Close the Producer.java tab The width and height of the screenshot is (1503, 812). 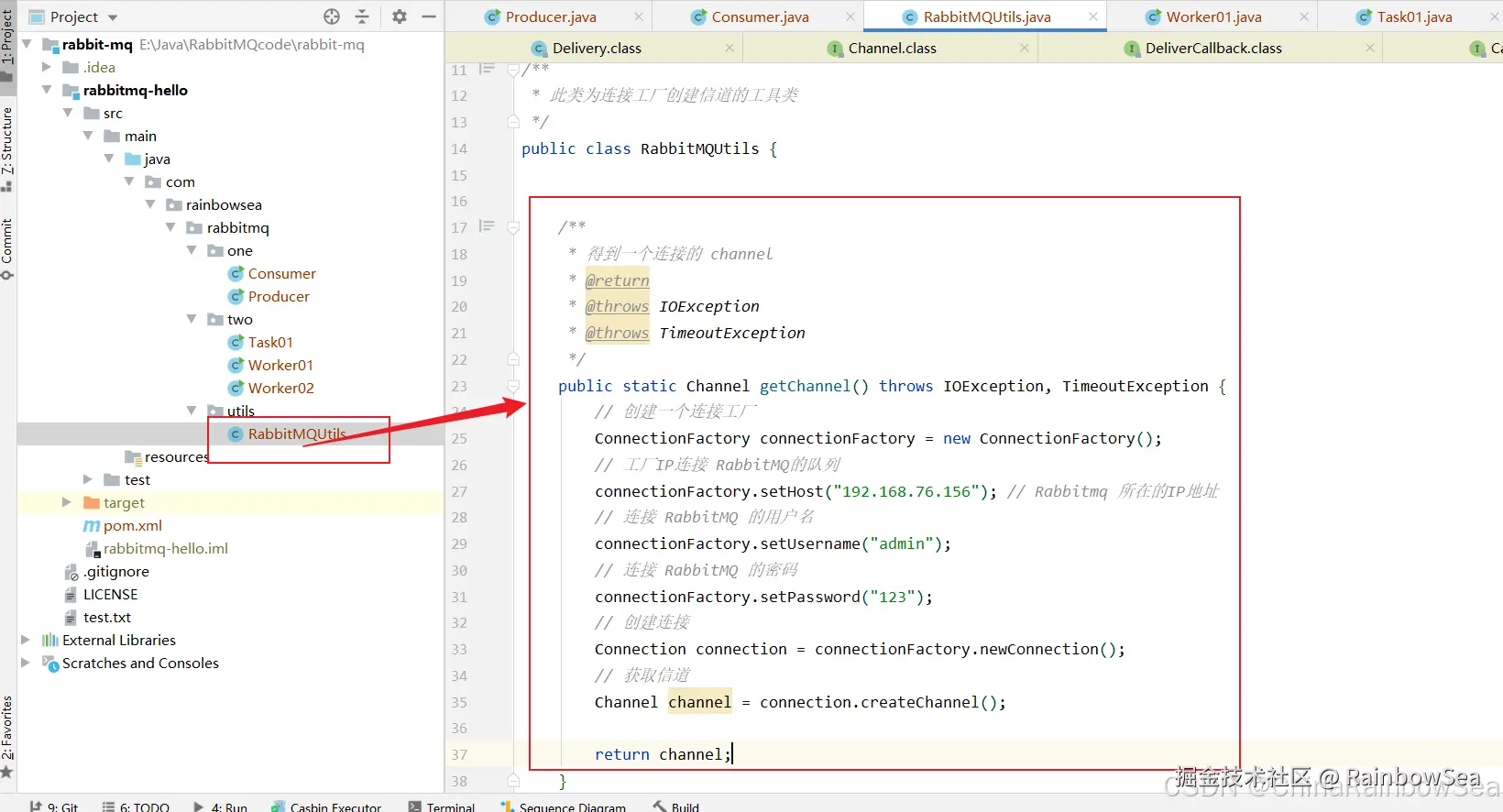point(639,16)
